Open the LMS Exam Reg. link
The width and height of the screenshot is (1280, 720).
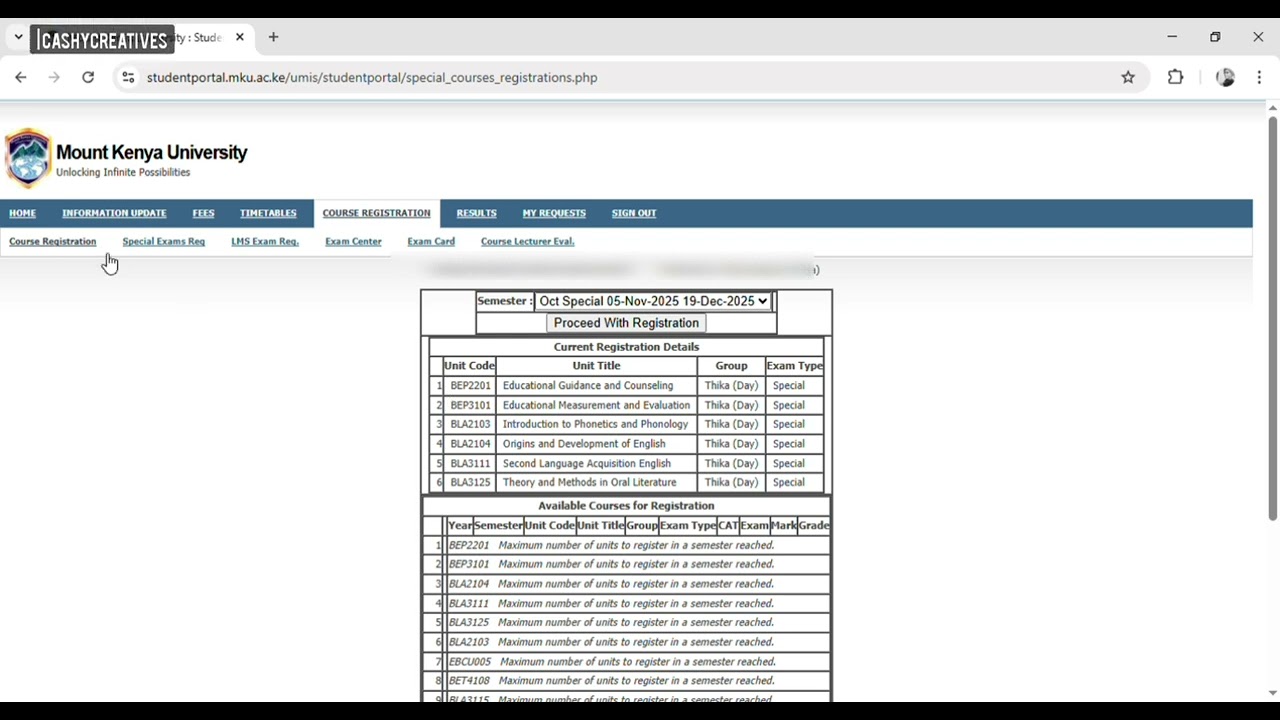[265, 241]
